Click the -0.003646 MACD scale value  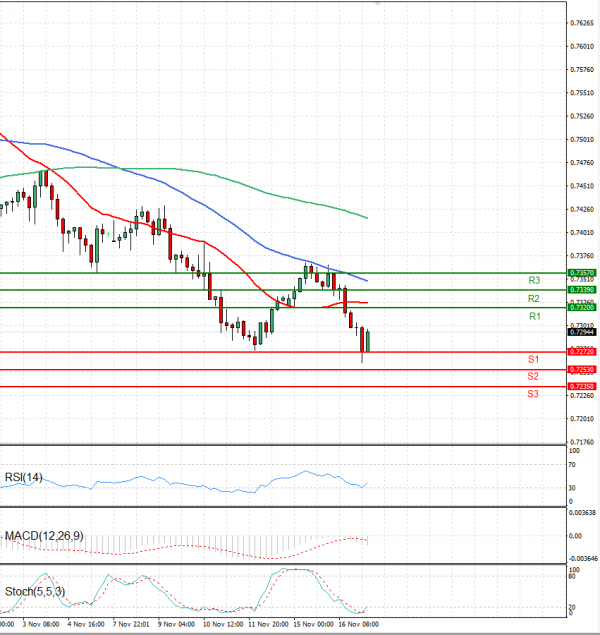[583, 559]
